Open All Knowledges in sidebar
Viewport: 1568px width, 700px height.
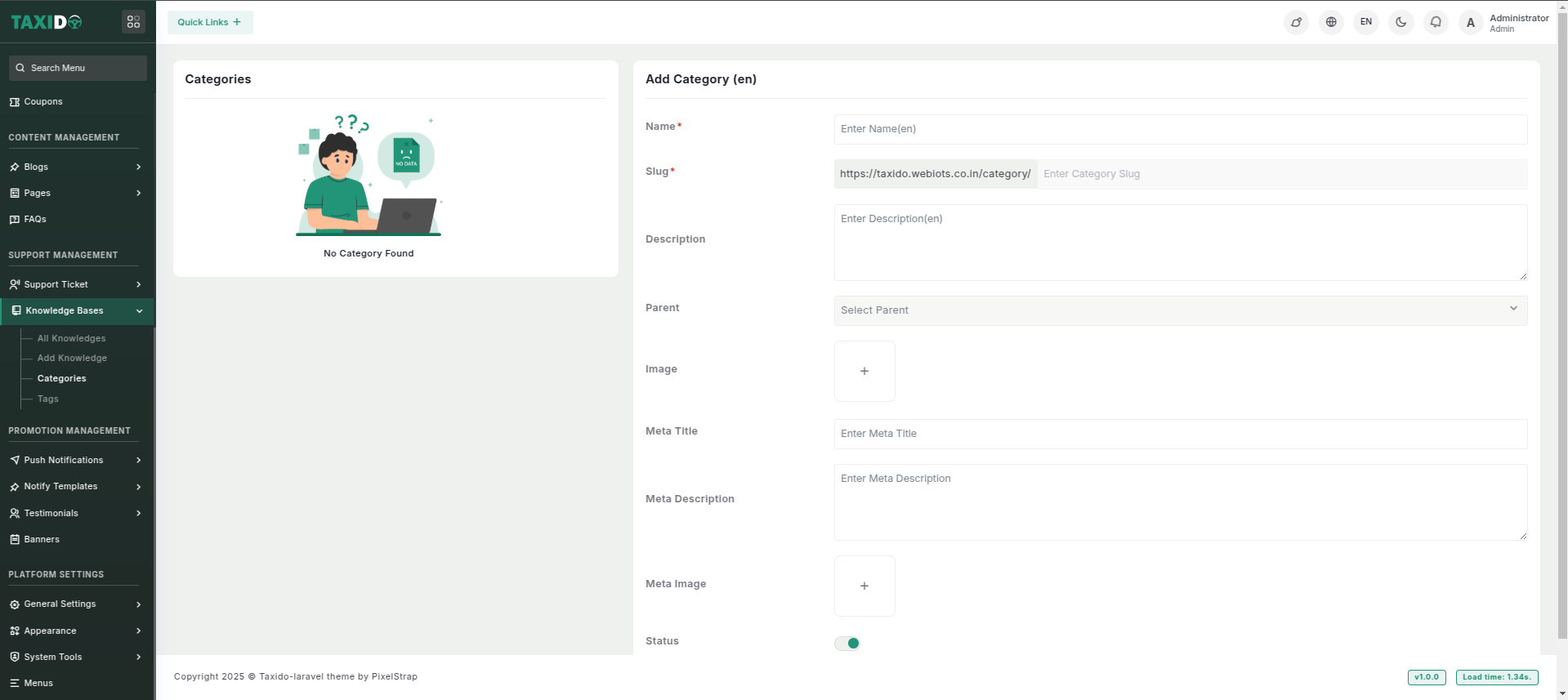71,338
